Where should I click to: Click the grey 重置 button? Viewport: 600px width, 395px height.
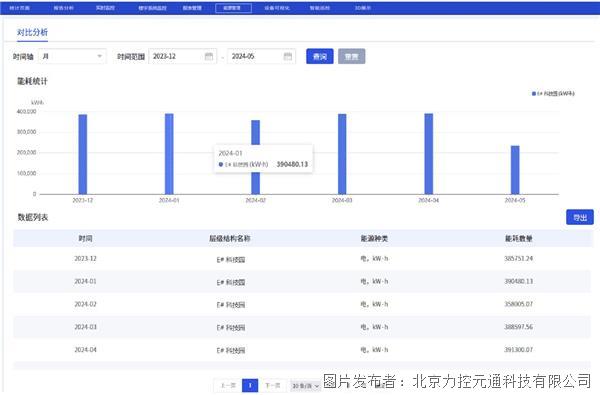tap(352, 57)
